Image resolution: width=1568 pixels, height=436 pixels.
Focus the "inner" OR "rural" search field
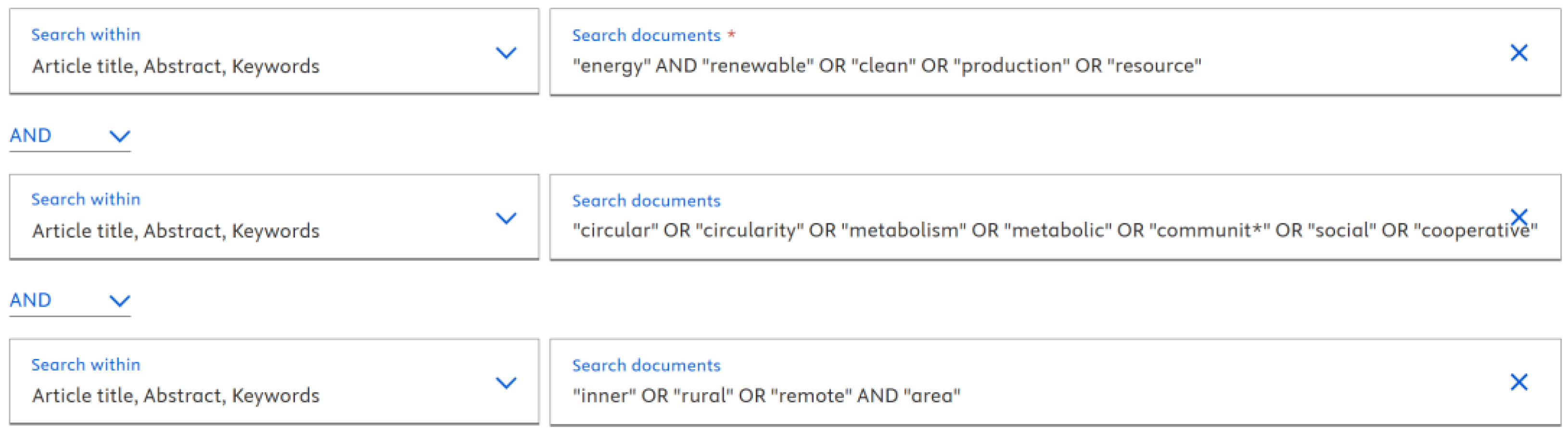coord(766,396)
